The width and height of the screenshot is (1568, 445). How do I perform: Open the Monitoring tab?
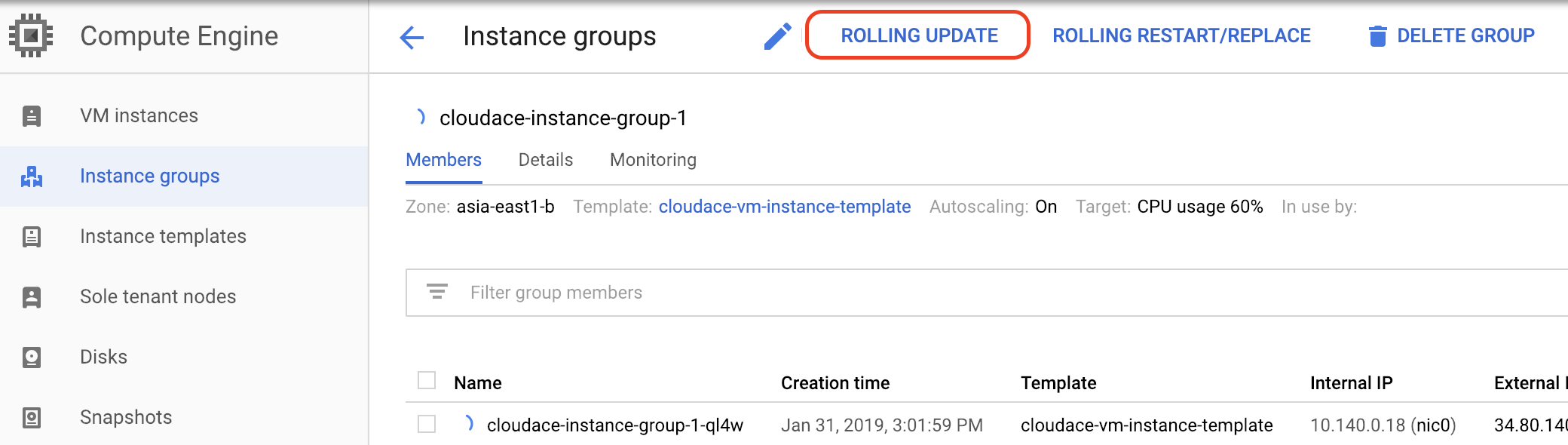(653, 160)
